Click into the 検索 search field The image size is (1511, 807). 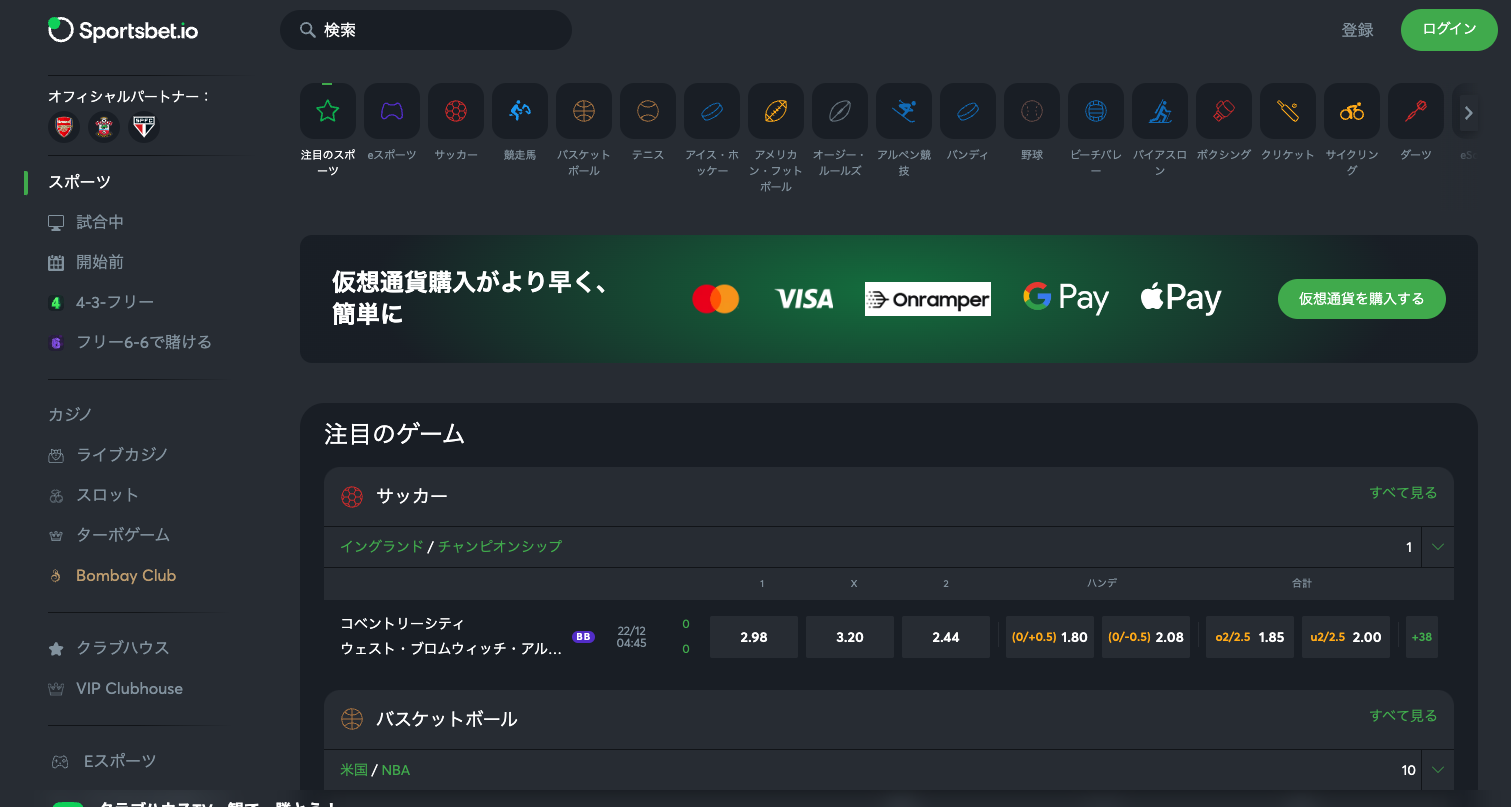(426, 30)
